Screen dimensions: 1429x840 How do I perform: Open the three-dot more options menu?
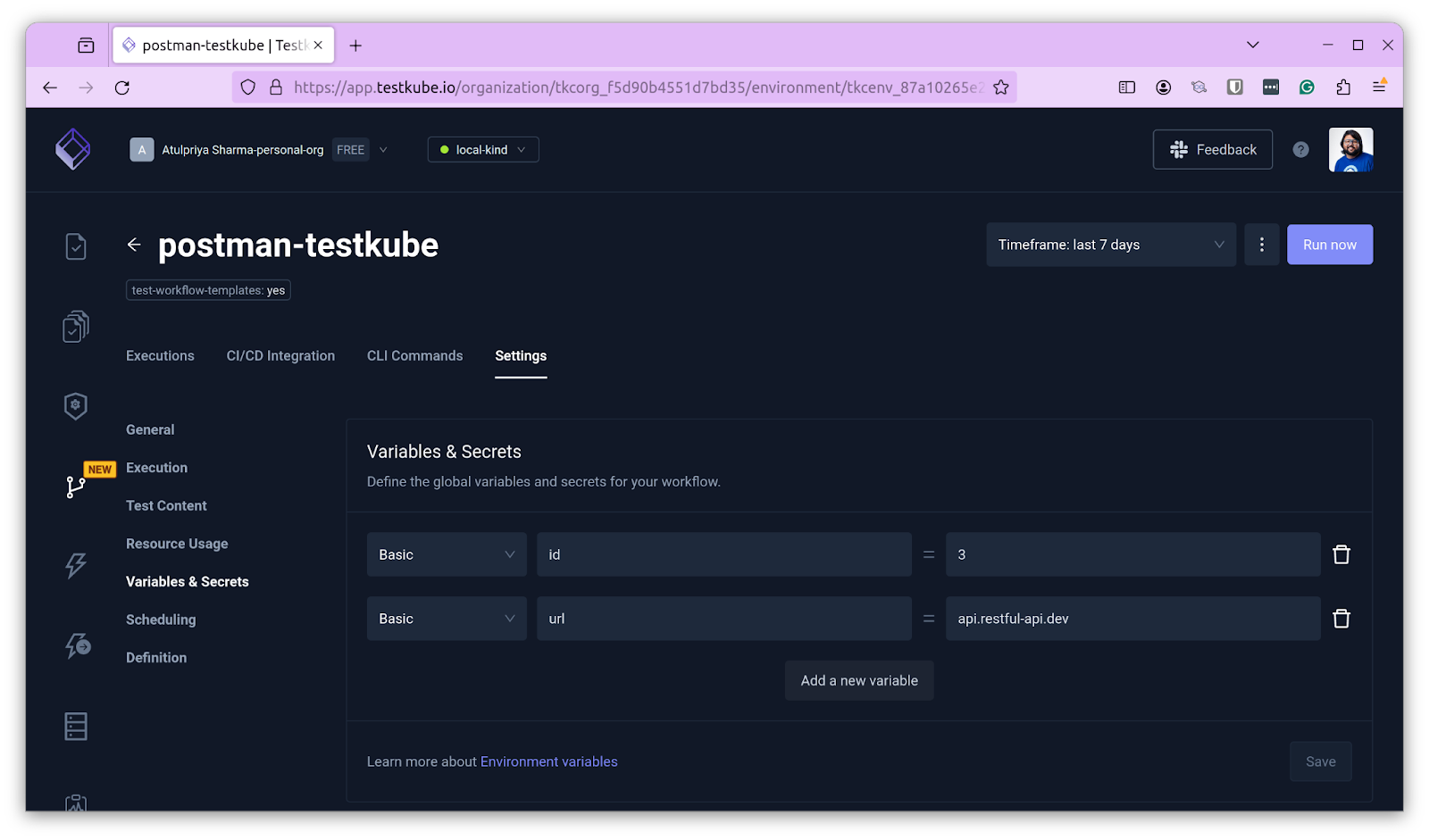1261,245
